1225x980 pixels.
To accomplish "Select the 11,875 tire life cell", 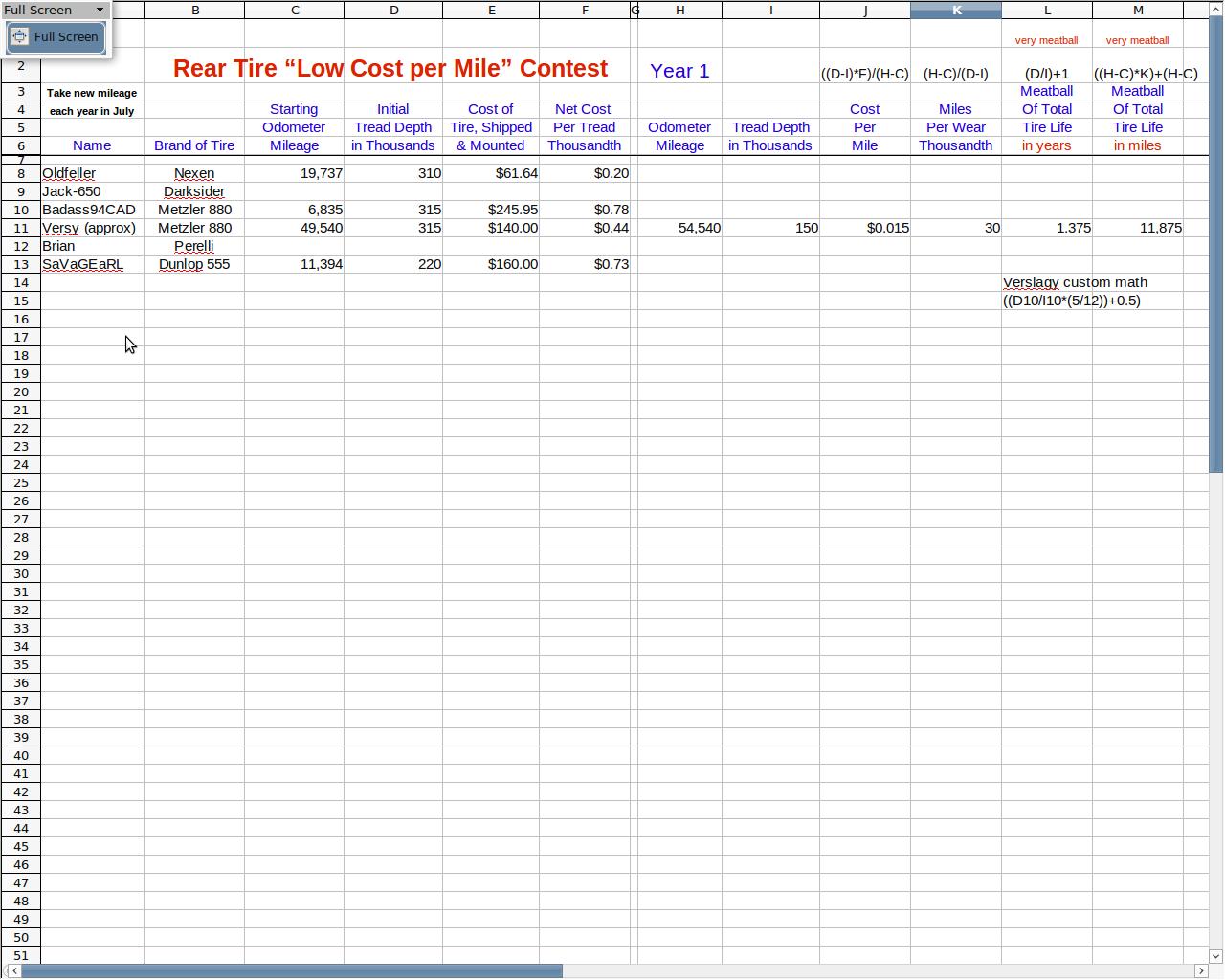I will pyautogui.click(x=1137, y=228).
